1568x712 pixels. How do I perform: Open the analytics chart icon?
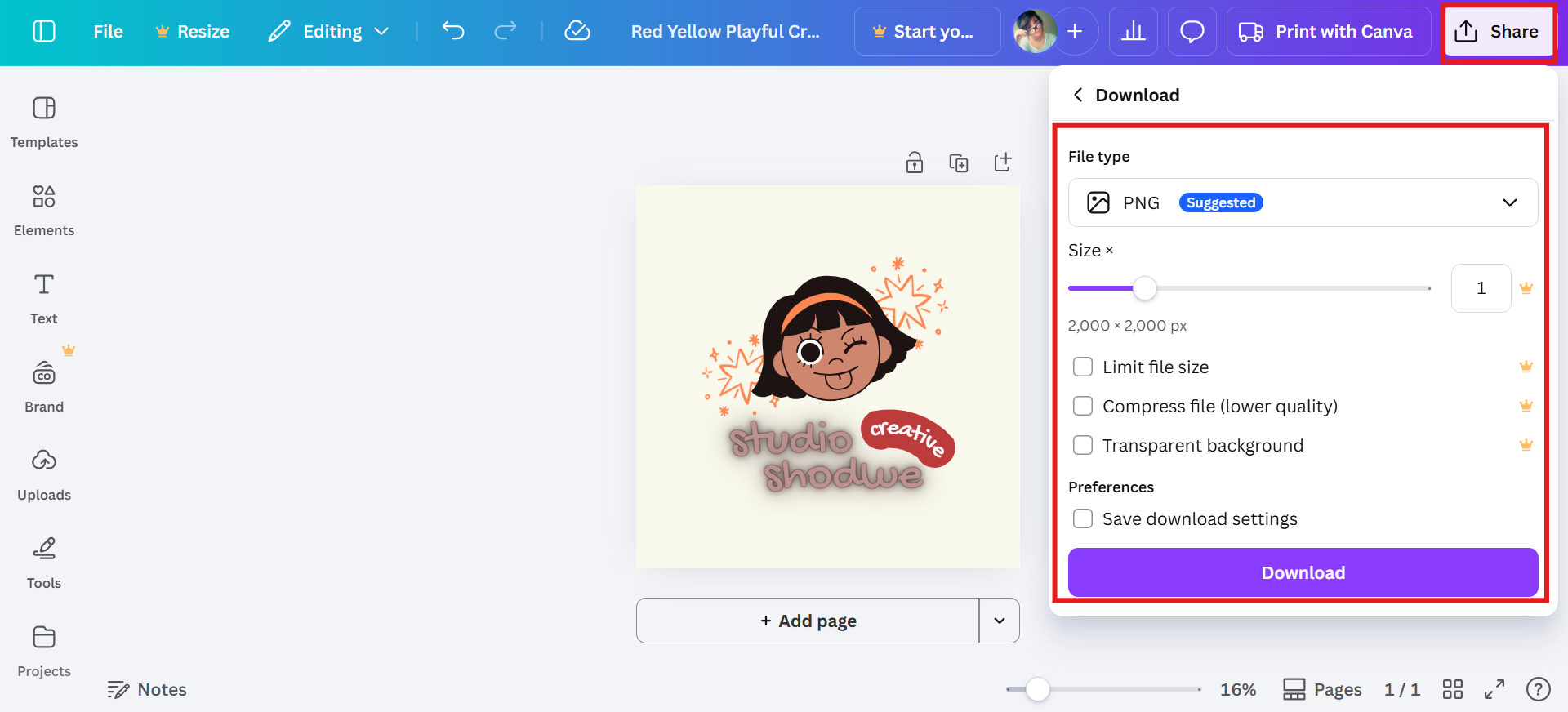[x=1134, y=31]
